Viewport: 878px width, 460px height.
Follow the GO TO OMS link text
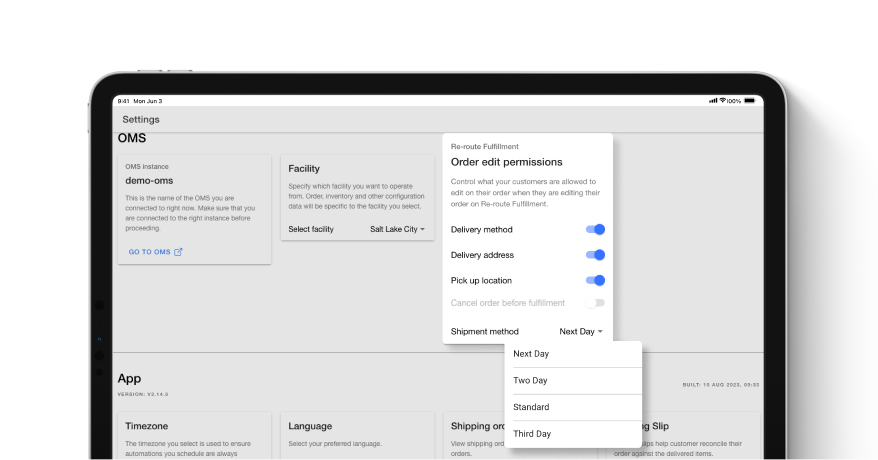point(150,252)
